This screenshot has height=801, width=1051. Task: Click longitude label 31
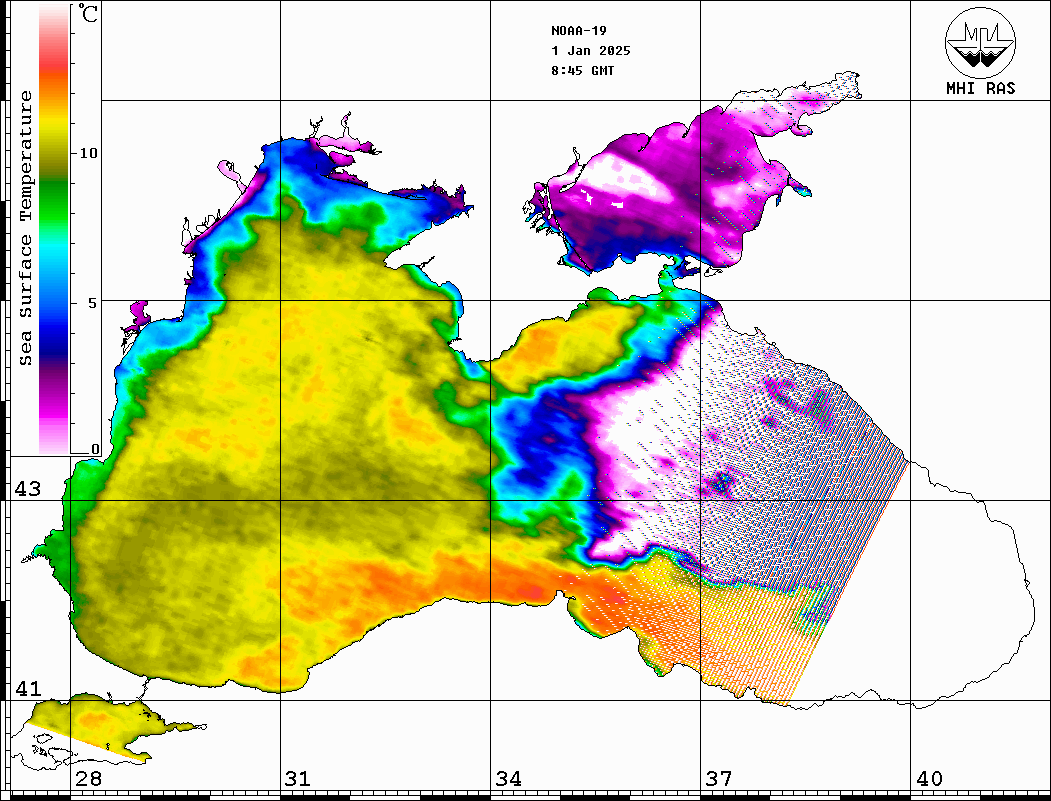pos(298,778)
